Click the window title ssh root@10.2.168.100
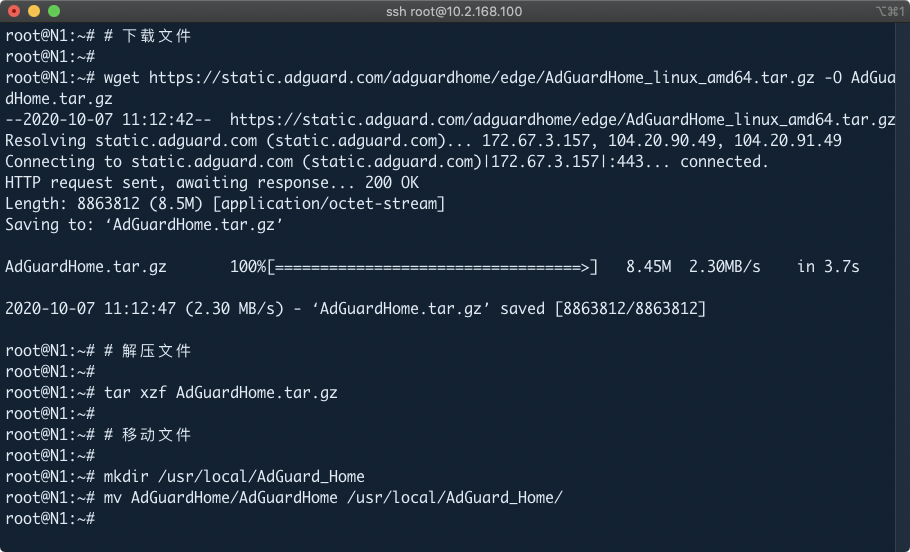The height and width of the screenshot is (552, 910). (x=453, y=12)
